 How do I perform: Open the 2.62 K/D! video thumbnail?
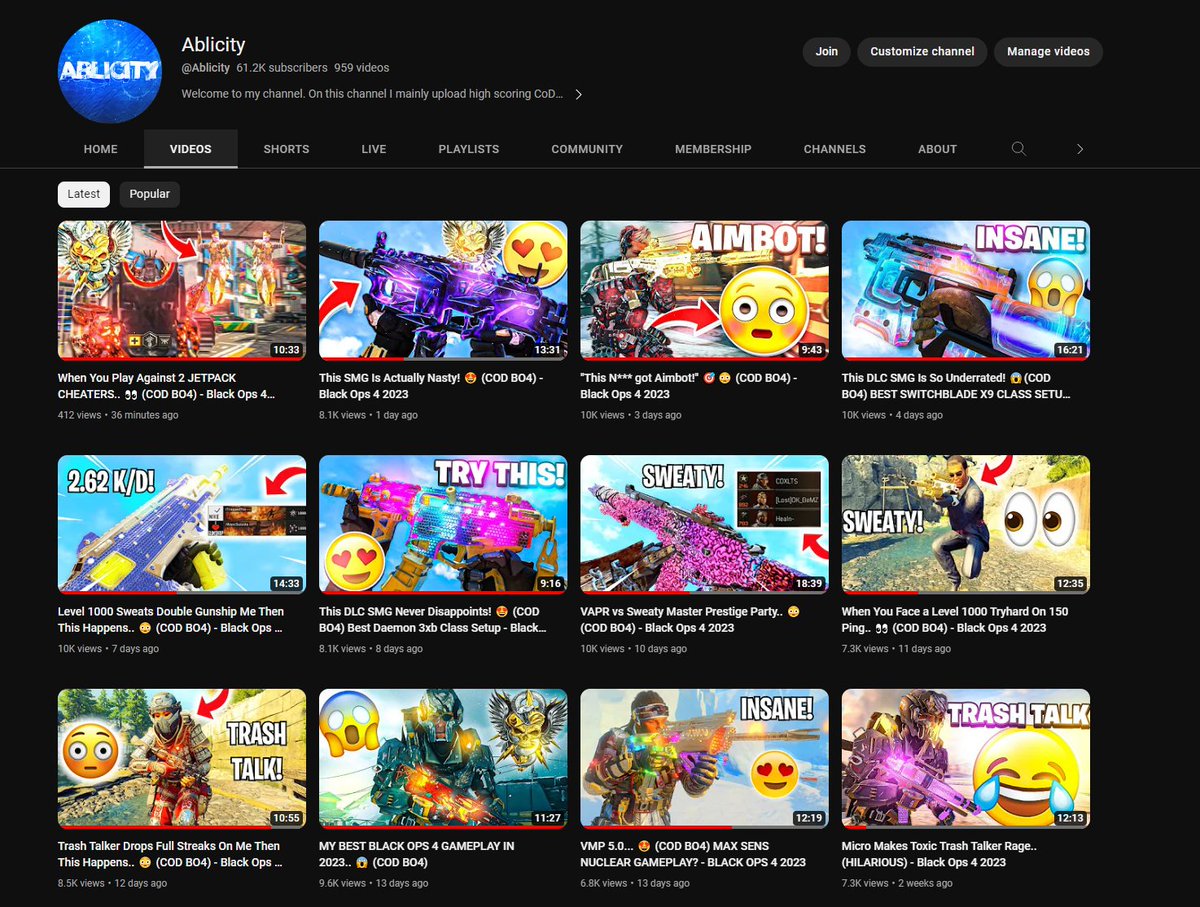[182, 525]
